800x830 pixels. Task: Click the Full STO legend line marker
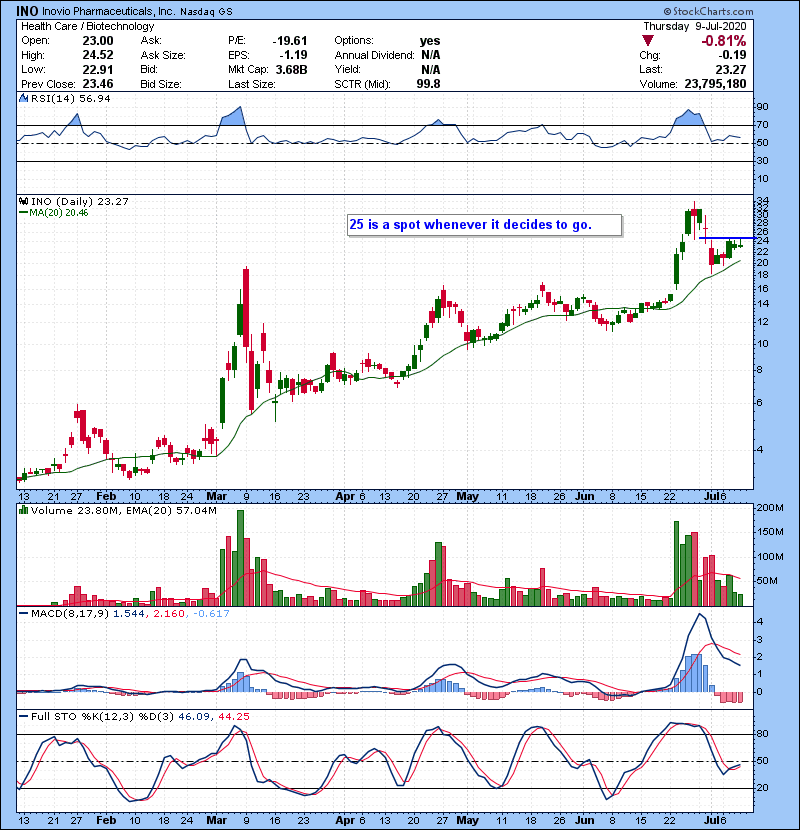click(23, 716)
